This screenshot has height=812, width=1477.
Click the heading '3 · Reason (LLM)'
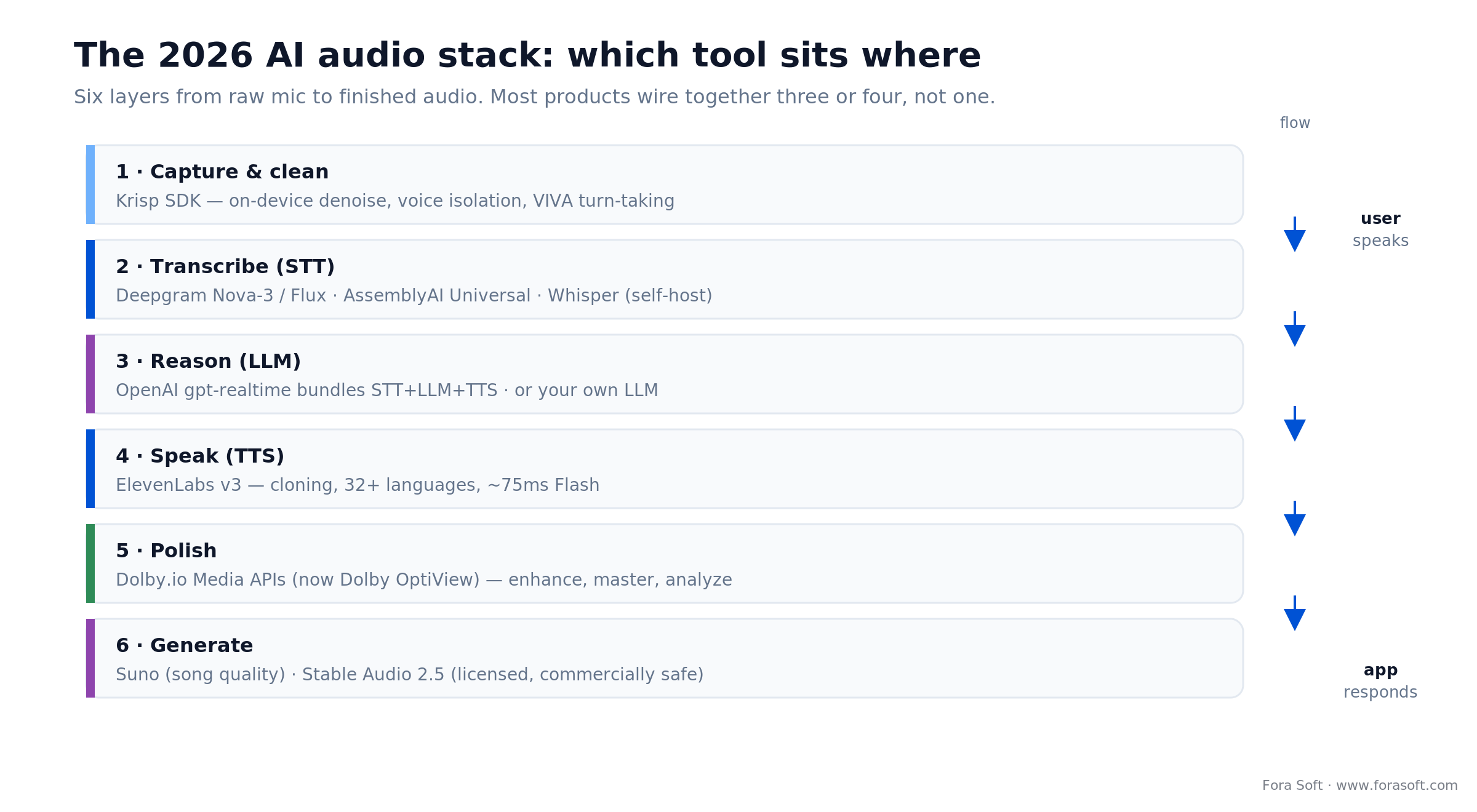(208, 362)
